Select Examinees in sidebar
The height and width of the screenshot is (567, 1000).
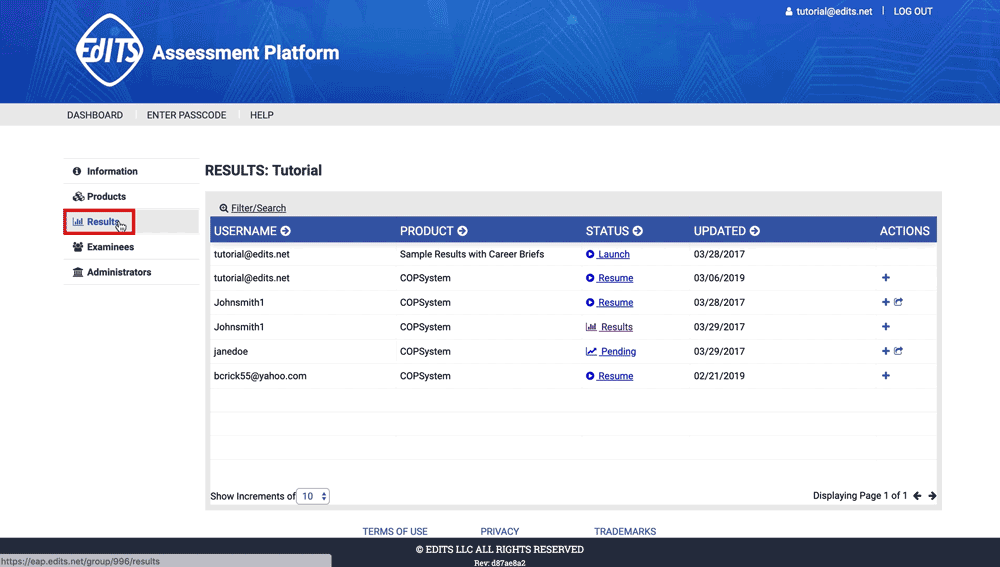pyautogui.click(x=110, y=247)
